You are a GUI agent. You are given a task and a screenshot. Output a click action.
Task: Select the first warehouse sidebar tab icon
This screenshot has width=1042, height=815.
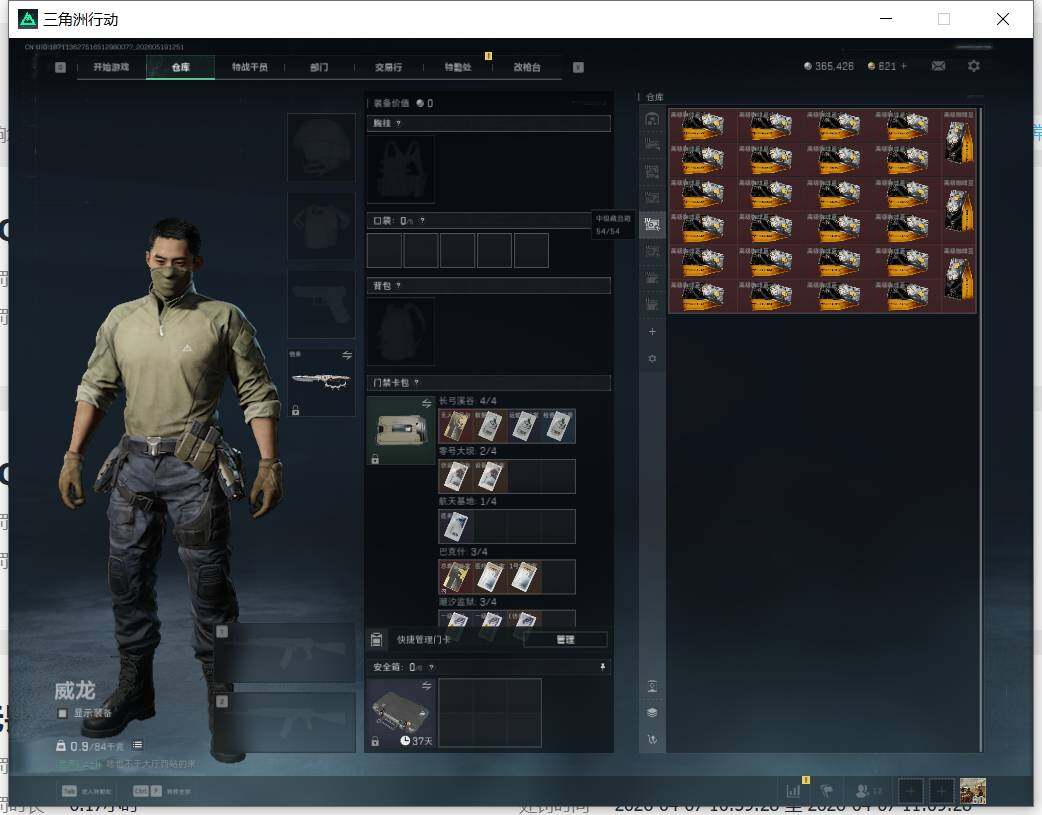click(652, 119)
